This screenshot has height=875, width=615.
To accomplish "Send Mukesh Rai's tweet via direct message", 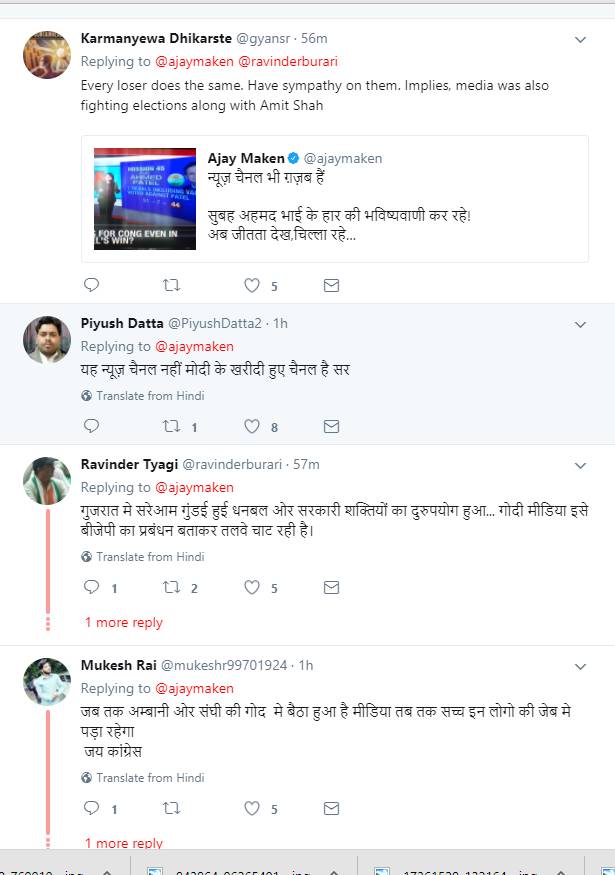I will (x=332, y=808).
